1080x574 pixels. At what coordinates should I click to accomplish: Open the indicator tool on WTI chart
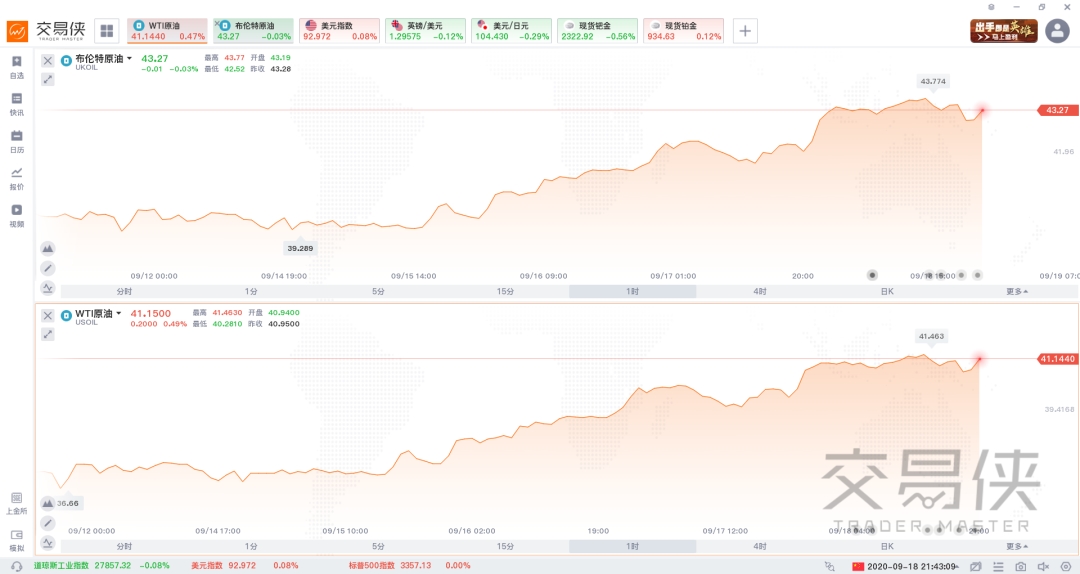click(x=48, y=542)
